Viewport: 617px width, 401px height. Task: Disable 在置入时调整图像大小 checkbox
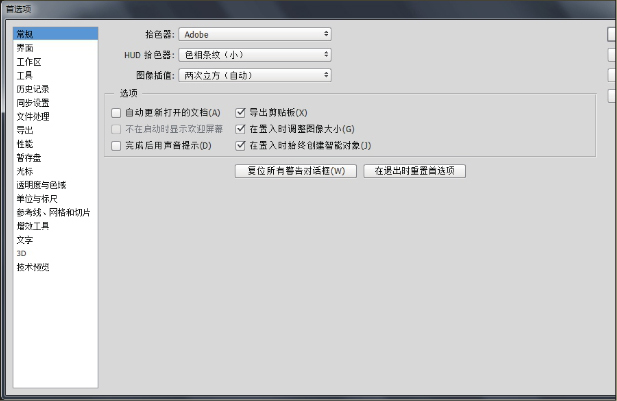(x=240, y=129)
